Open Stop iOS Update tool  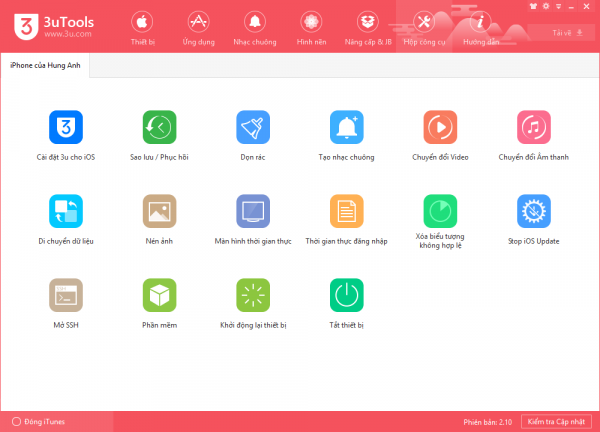pos(534,211)
